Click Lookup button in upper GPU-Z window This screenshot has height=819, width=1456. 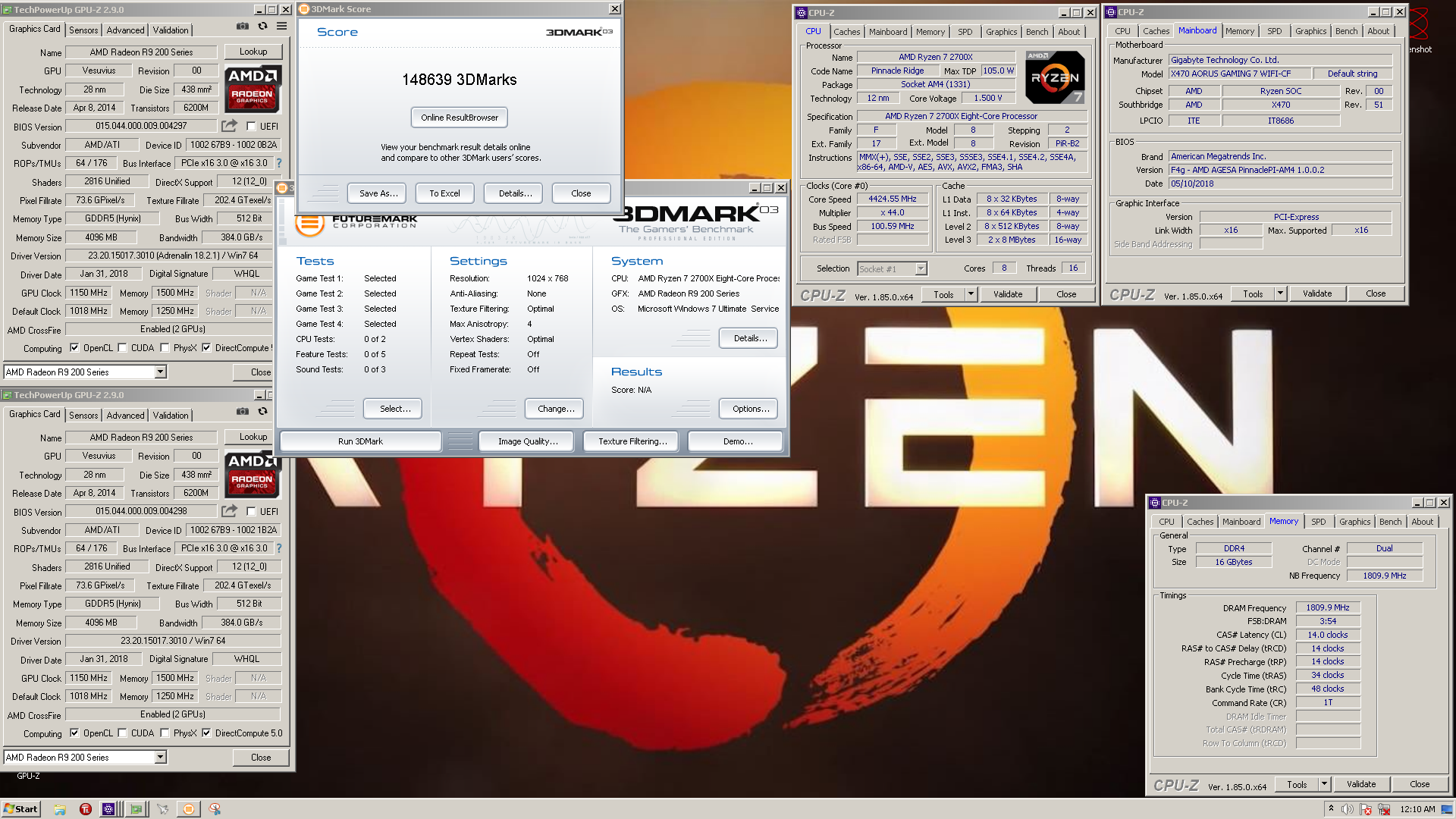[253, 52]
